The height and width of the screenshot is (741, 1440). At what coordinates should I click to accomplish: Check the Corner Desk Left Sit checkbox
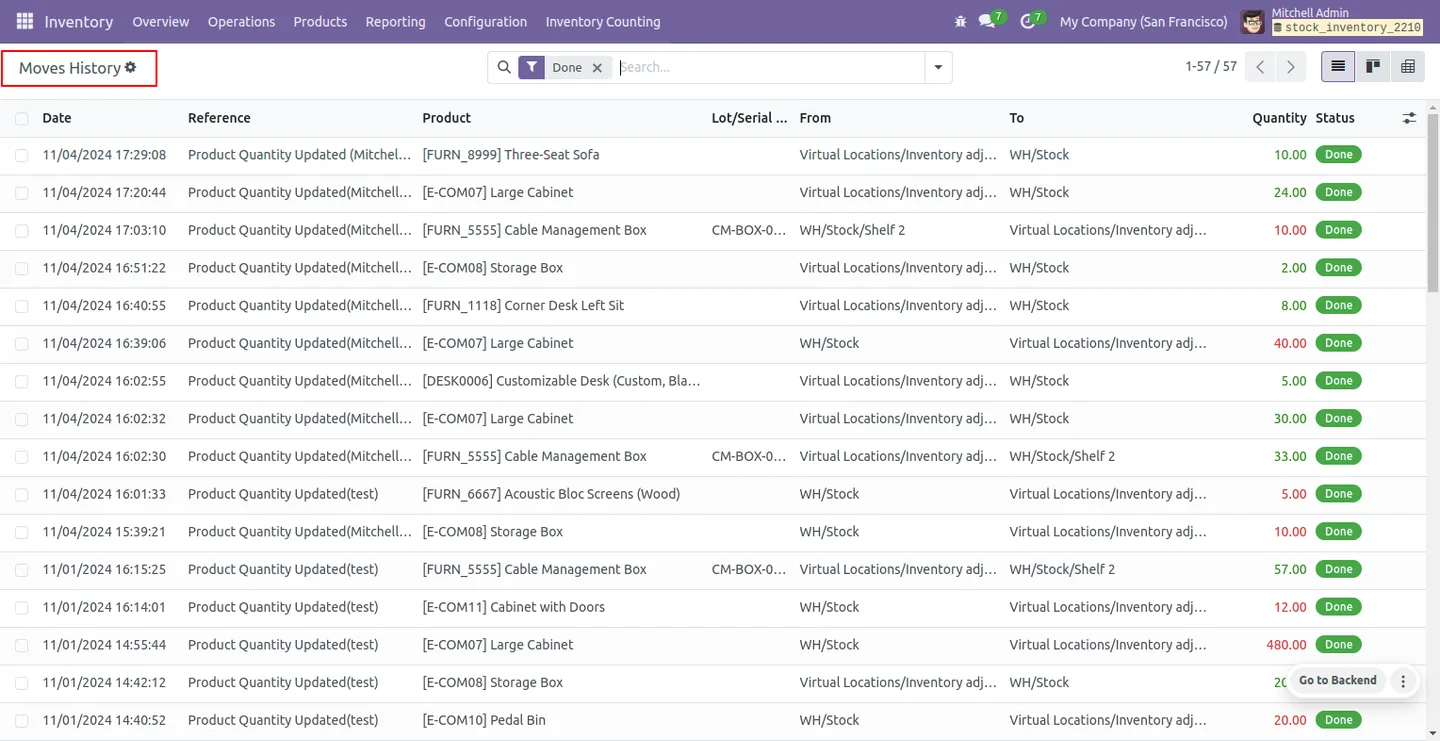(22, 306)
